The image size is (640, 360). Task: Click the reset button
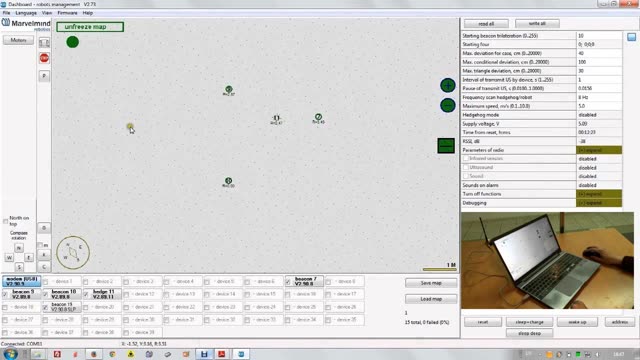click(483, 322)
